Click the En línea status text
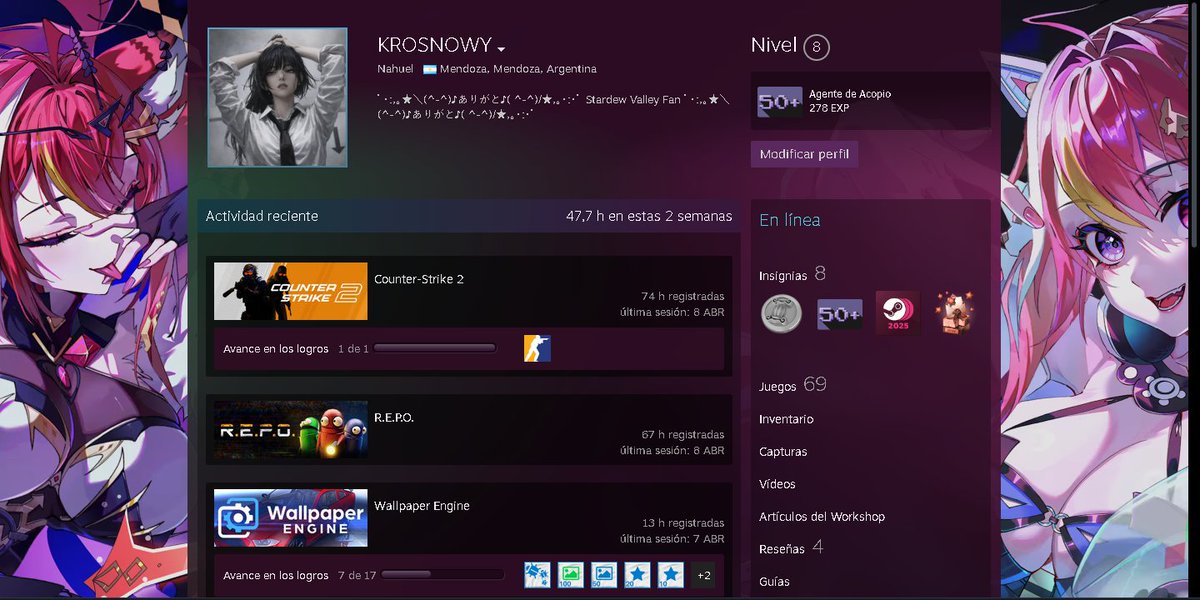The image size is (1200, 600). [790, 220]
